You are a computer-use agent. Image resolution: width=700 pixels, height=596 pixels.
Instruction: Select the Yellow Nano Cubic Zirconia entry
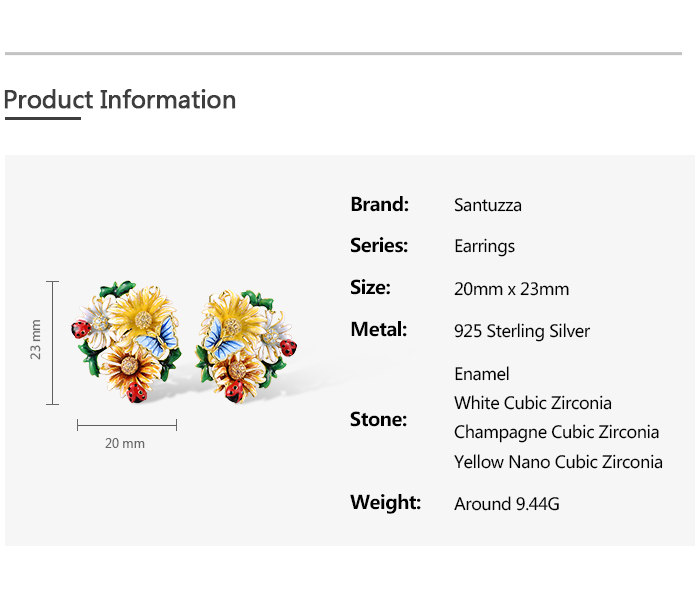(x=558, y=462)
